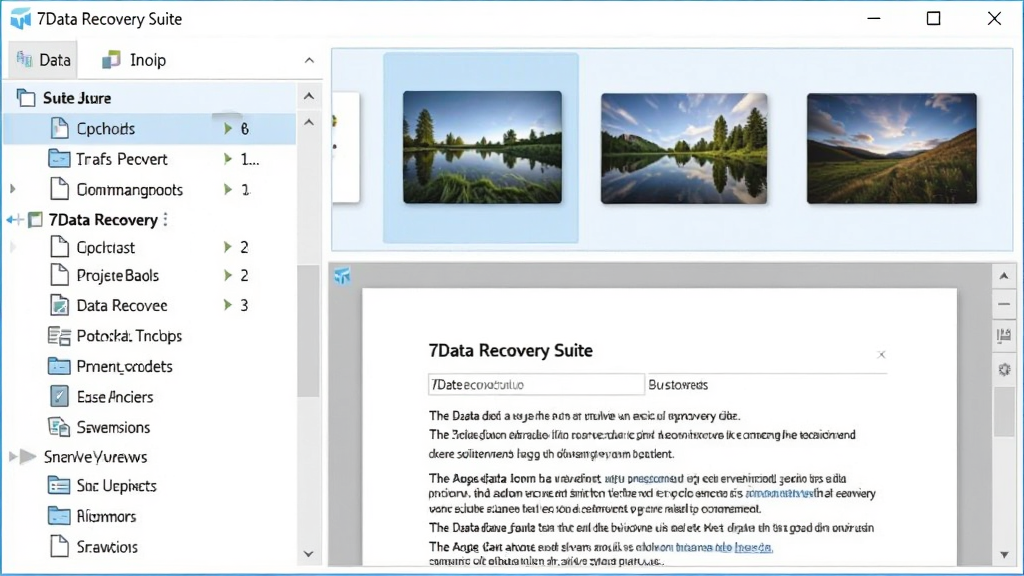Click the green arrow beside Gpclriast
Viewport: 1024px width, 576px height.
[x=228, y=247]
